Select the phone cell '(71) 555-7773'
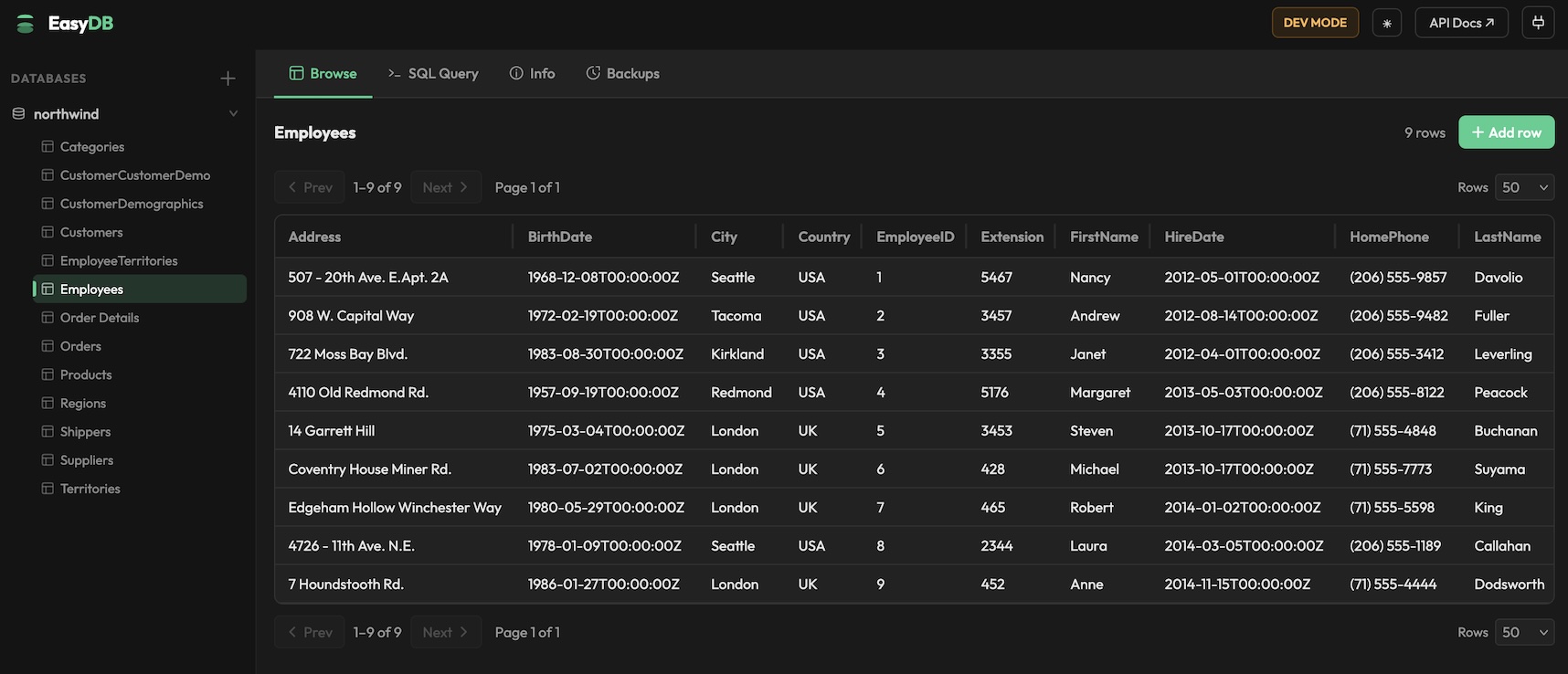 tap(1397, 469)
